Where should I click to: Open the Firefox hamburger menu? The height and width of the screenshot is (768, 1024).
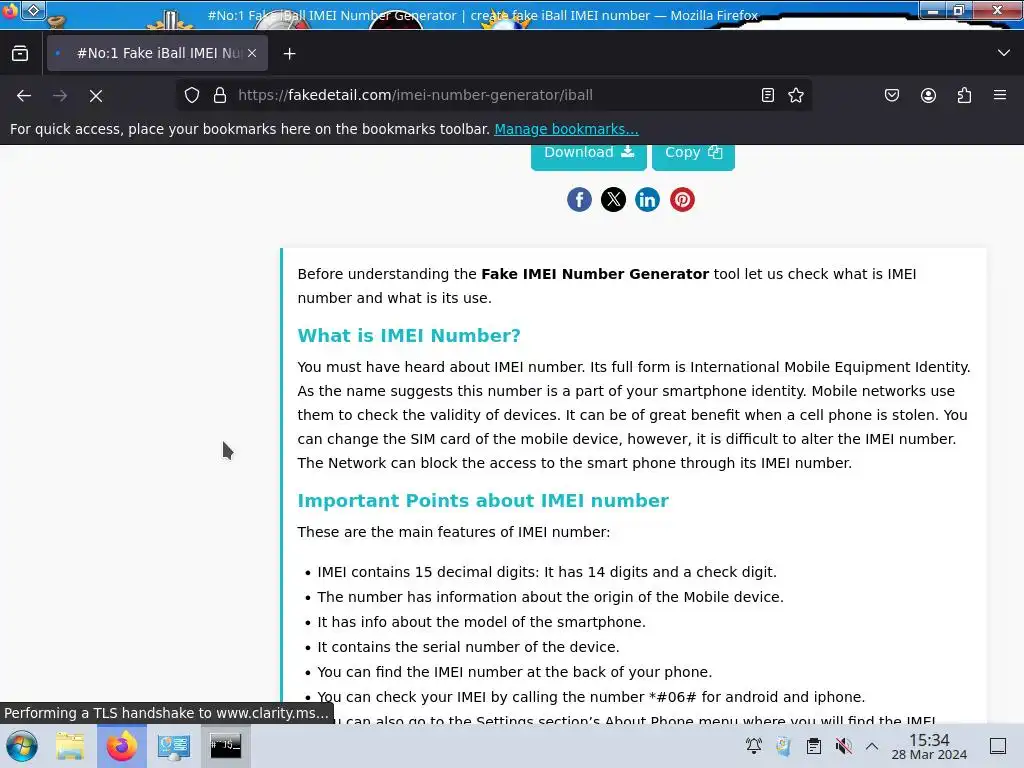click(1000, 95)
